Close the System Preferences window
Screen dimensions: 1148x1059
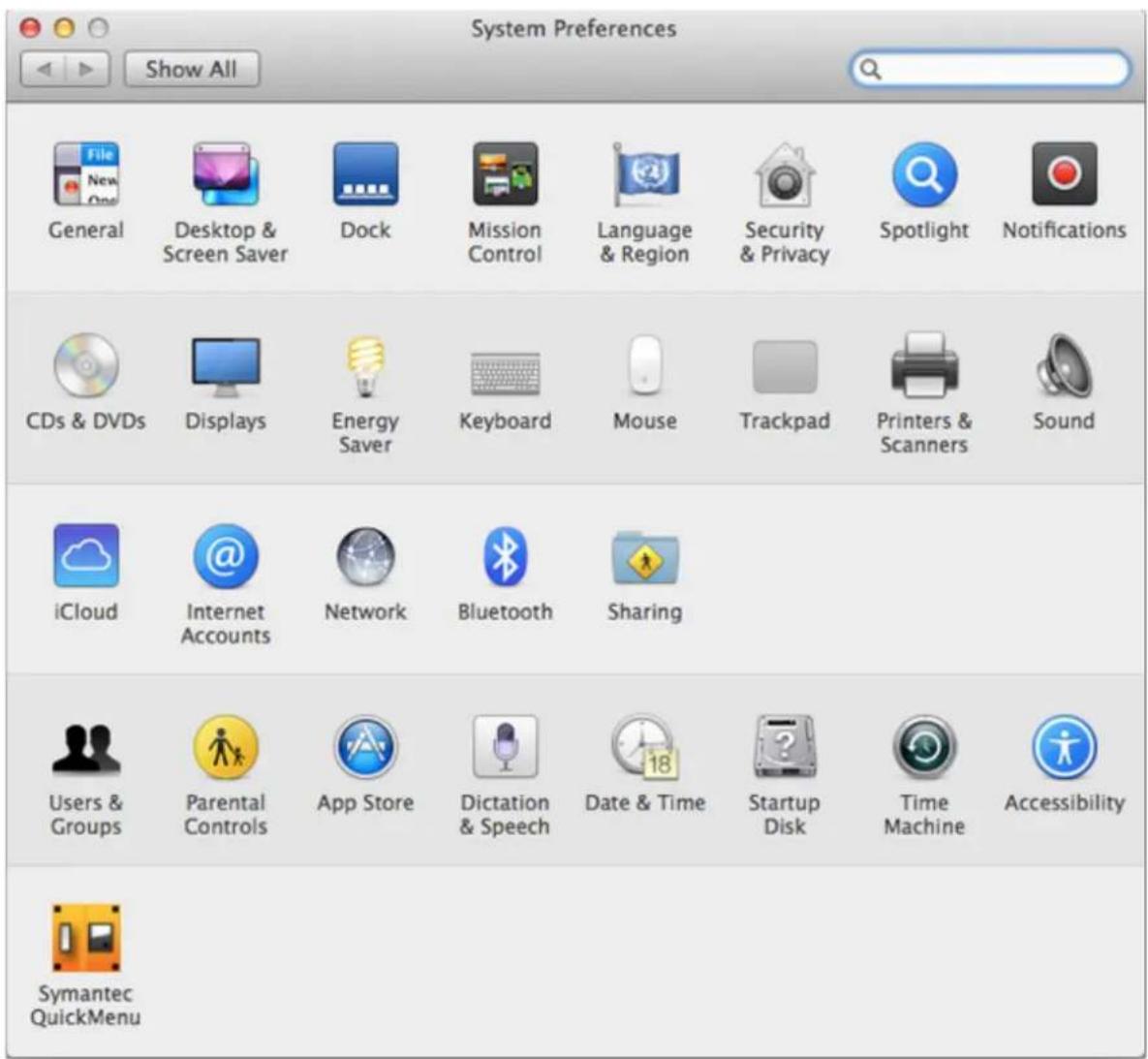pyautogui.click(x=30, y=28)
